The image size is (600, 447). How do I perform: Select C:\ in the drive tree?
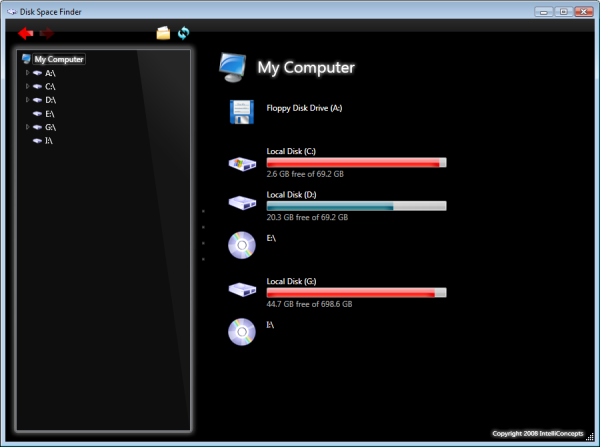pyautogui.click(x=50, y=86)
